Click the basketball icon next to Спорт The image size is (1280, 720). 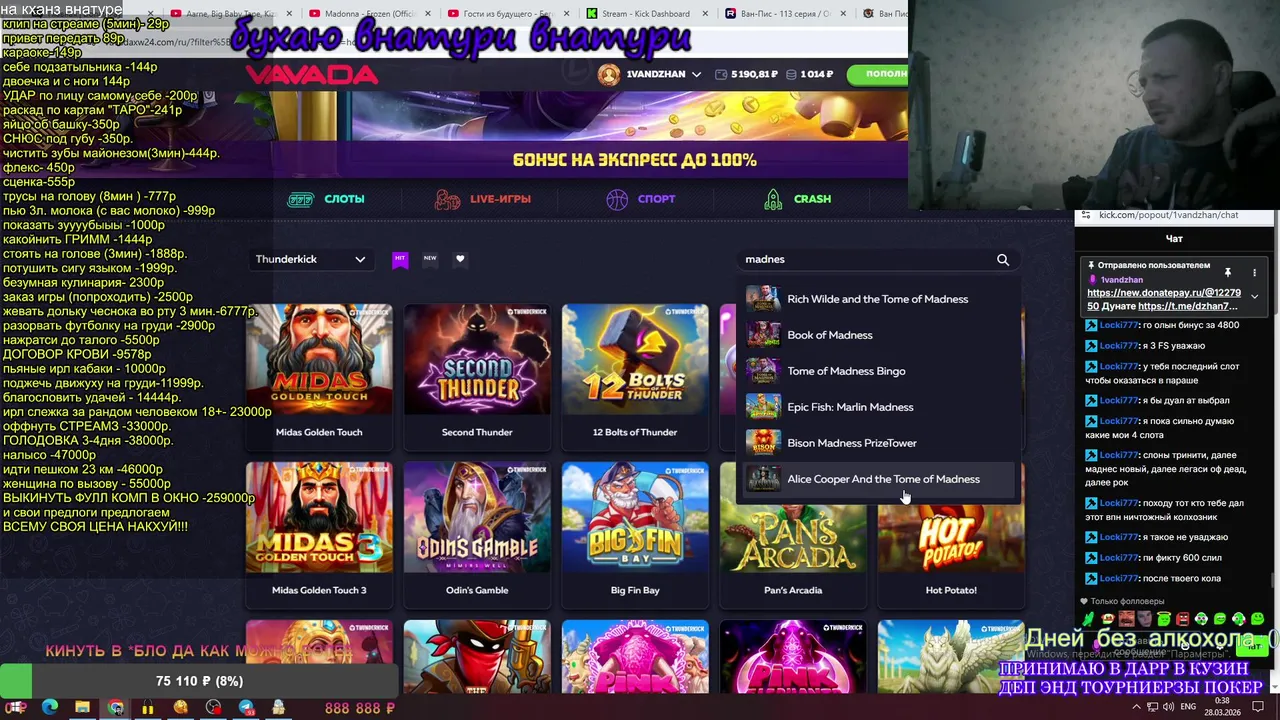[x=617, y=199]
